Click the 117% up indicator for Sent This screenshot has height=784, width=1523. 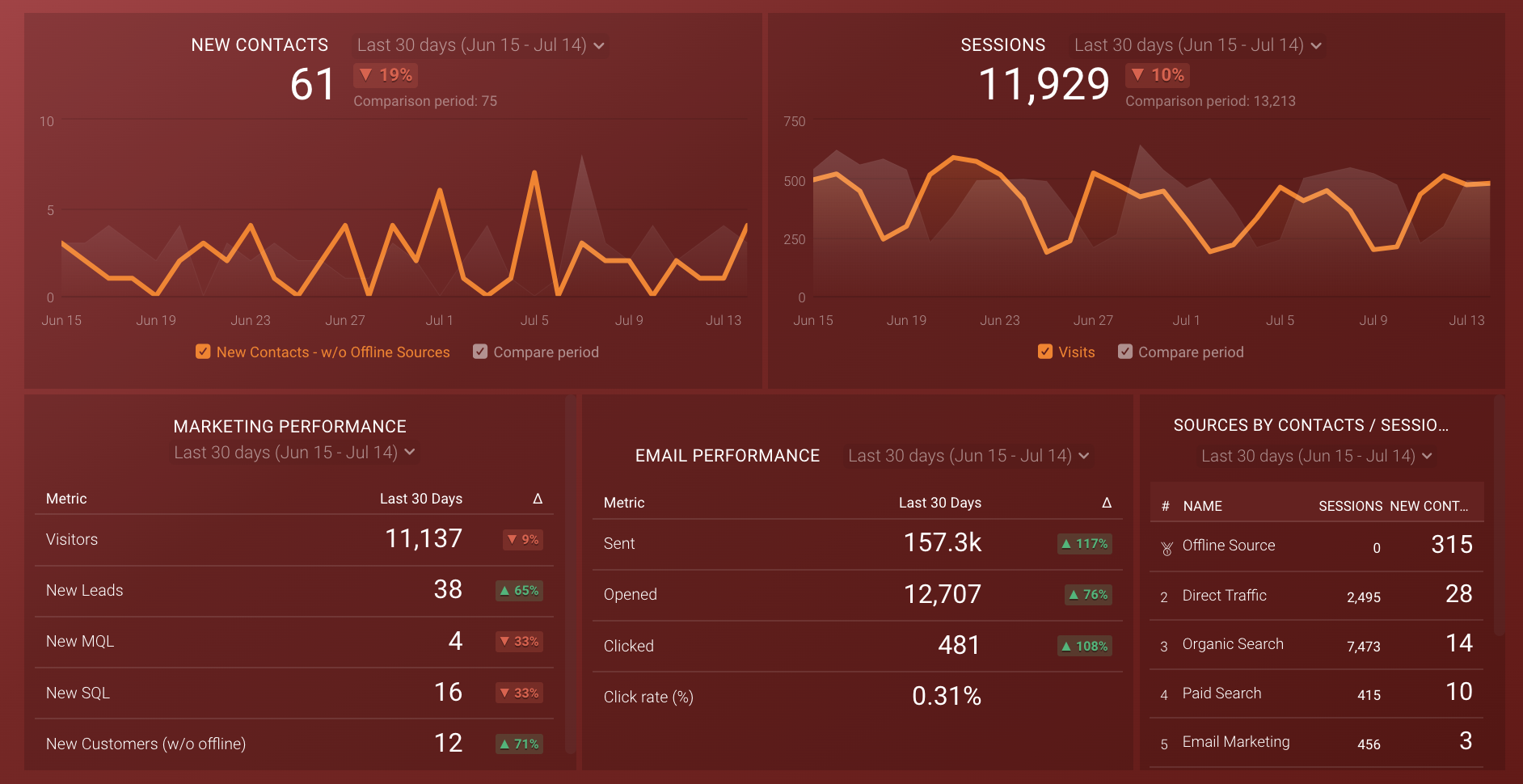(1085, 544)
